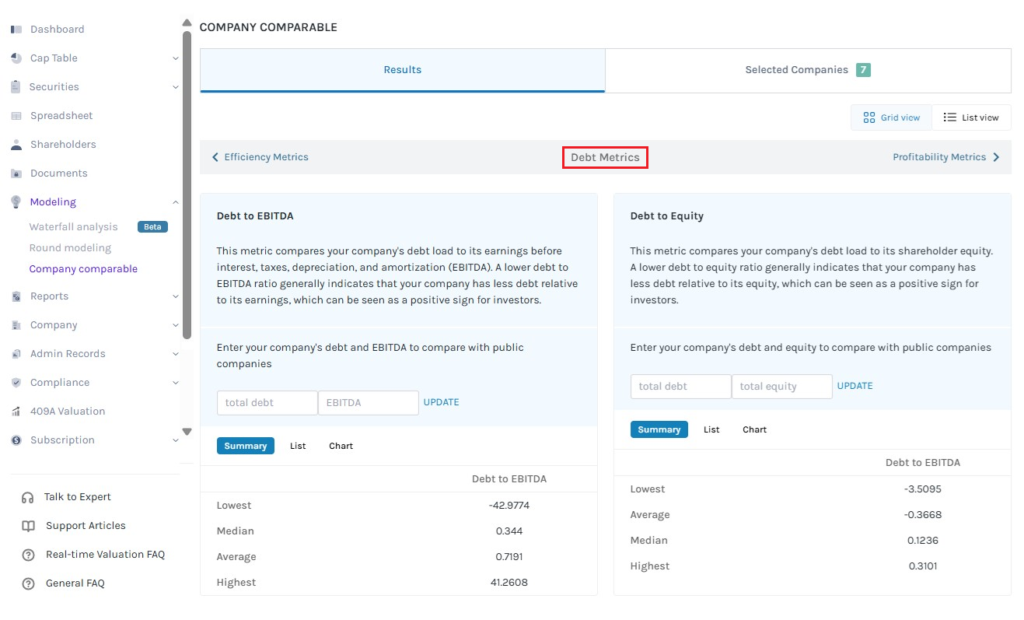This screenshot has width=1024, height=620.
Task: Click the Subscription dollar icon
Action: click(x=16, y=440)
